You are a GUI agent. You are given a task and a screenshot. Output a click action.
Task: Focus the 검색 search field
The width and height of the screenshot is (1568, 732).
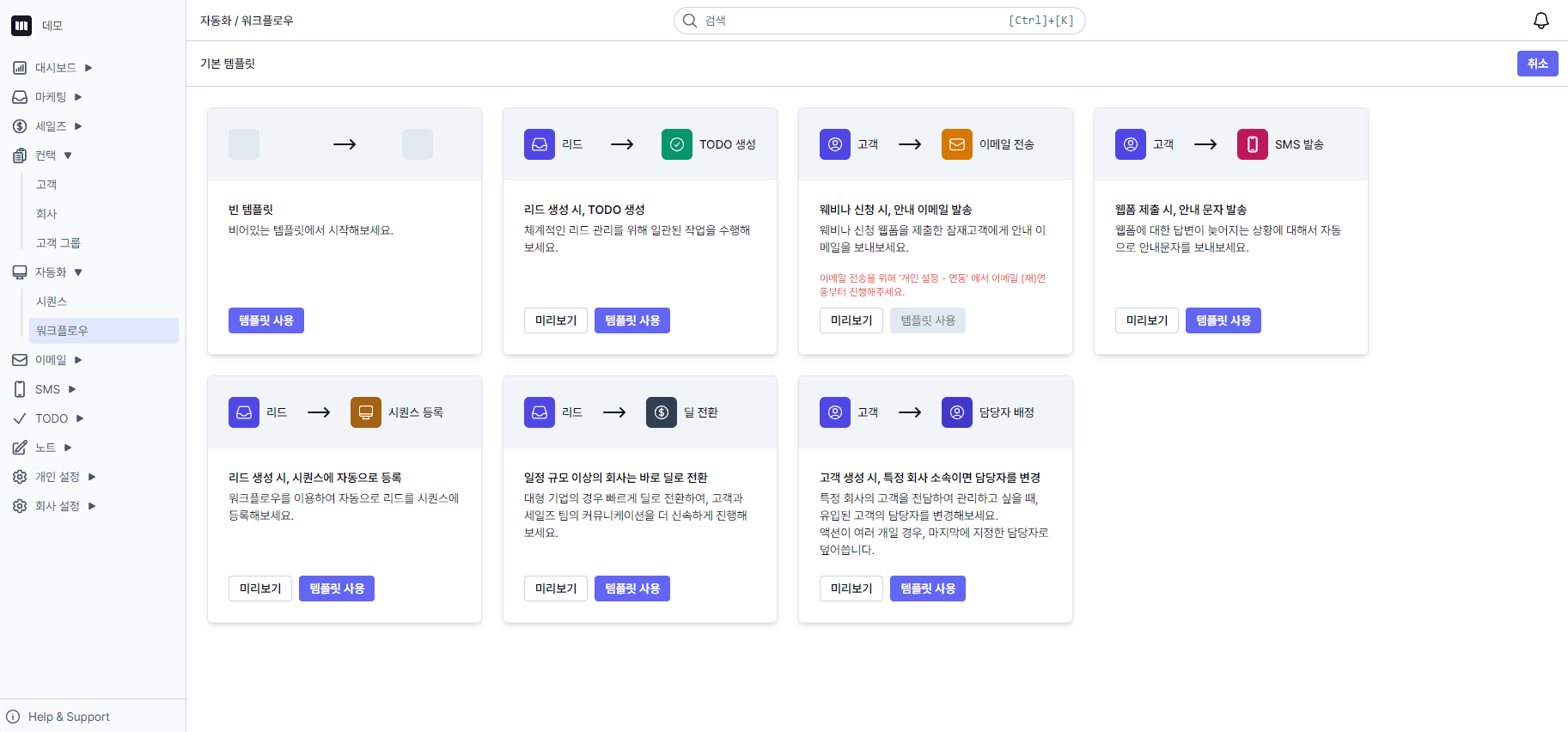tap(880, 21)
